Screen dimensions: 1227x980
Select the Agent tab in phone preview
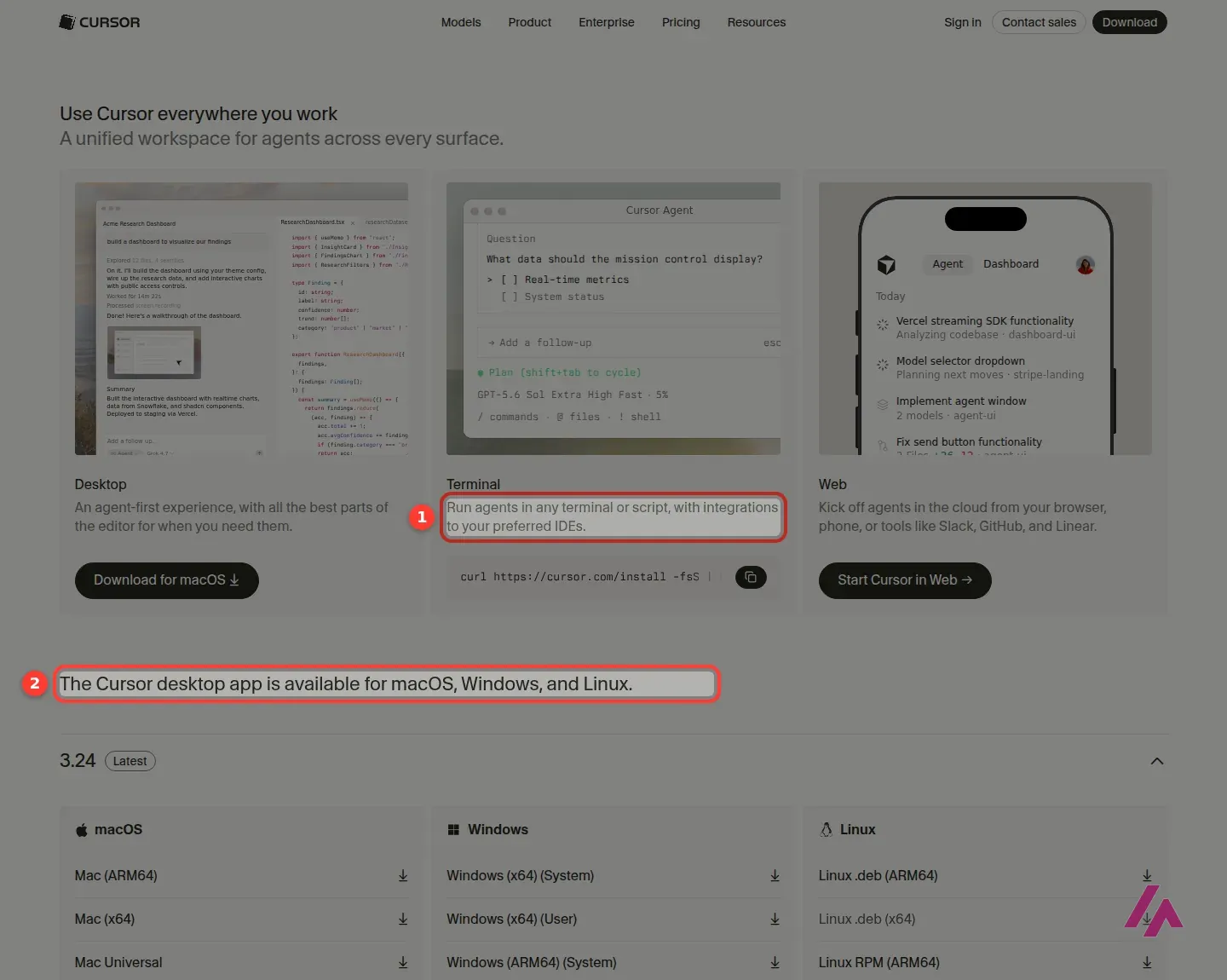[x=948, y=264]
